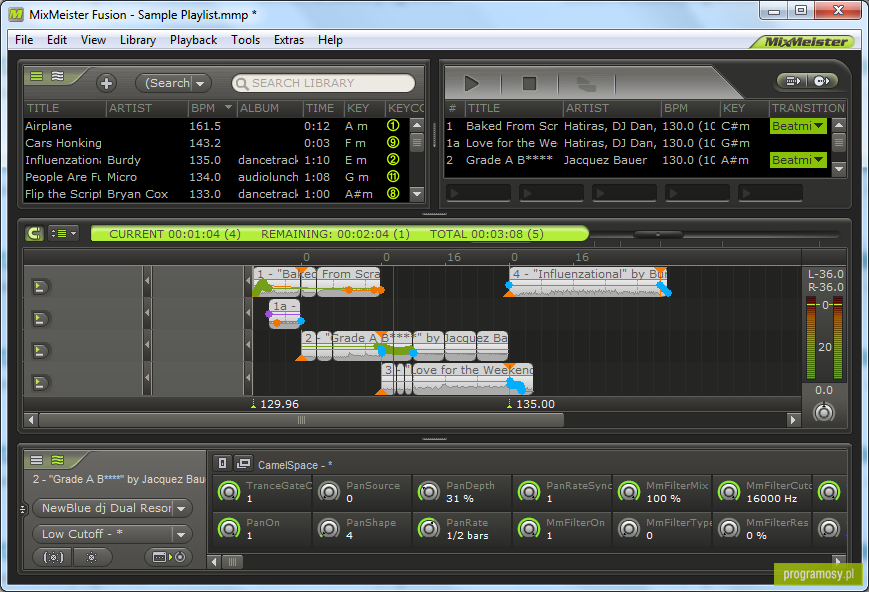The image size is (869, 592).
Task: Switch library panel to waveform view icon
Action: (58, 76)
